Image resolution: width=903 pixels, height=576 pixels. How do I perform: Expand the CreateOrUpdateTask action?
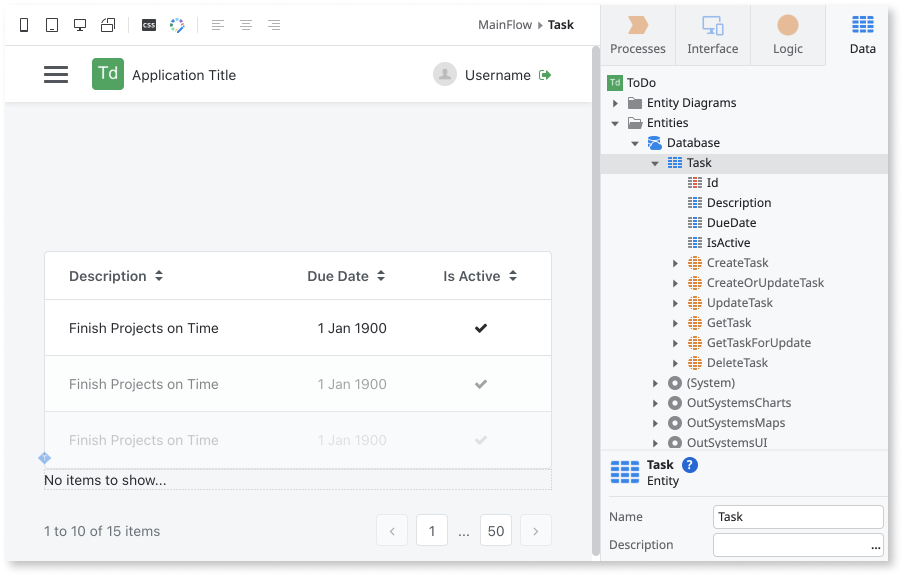[675, 283]
